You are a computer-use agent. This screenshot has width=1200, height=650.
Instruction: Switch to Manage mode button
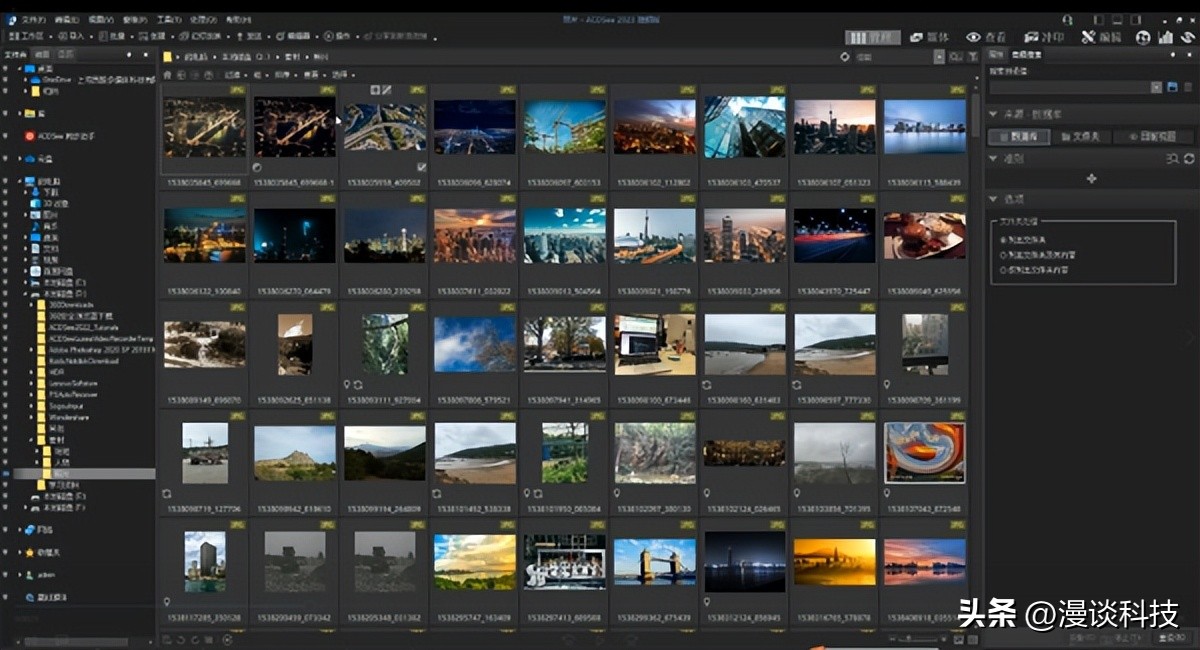click(872, 37)
